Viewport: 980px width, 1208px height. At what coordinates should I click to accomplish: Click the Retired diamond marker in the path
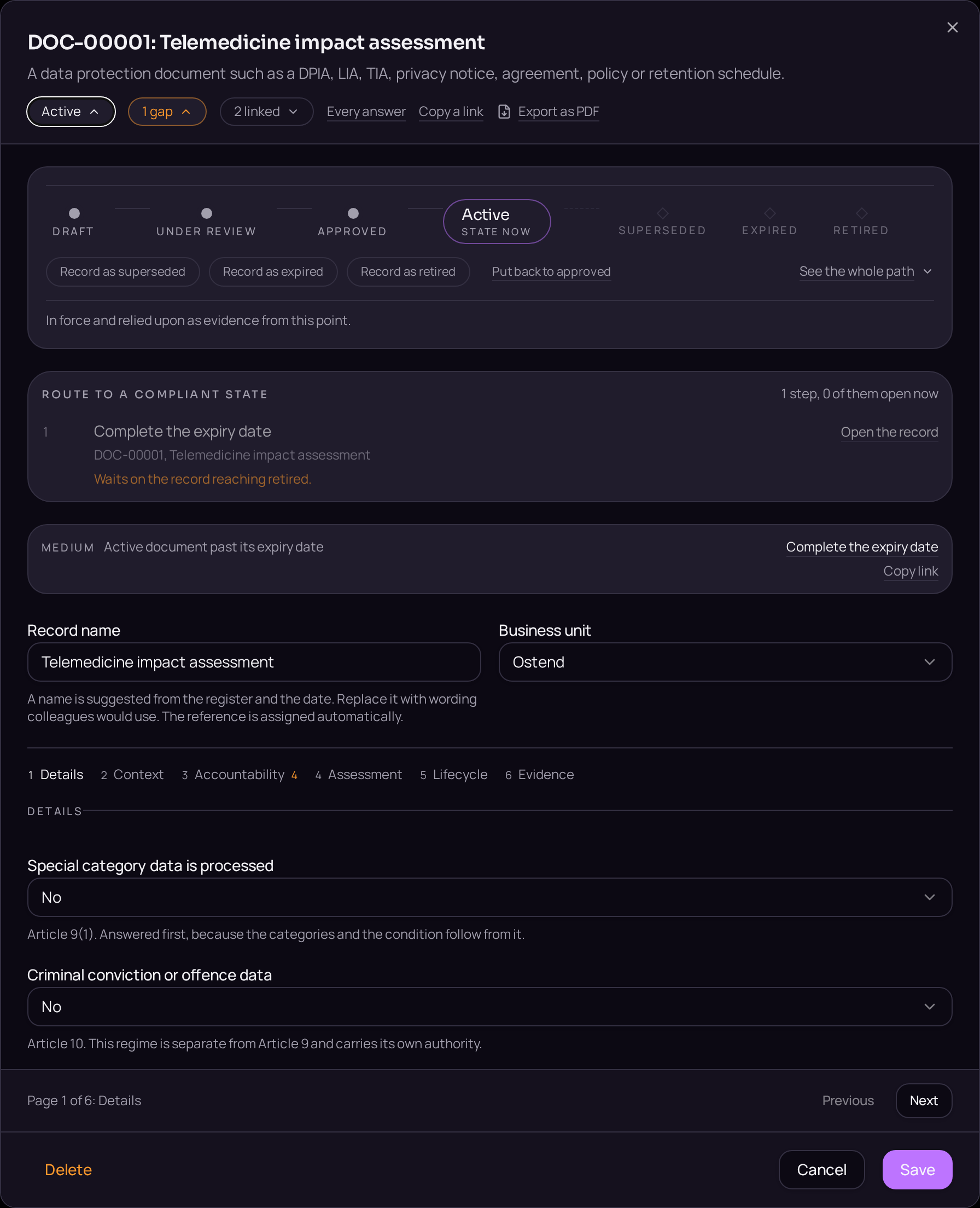click(861, 213)
